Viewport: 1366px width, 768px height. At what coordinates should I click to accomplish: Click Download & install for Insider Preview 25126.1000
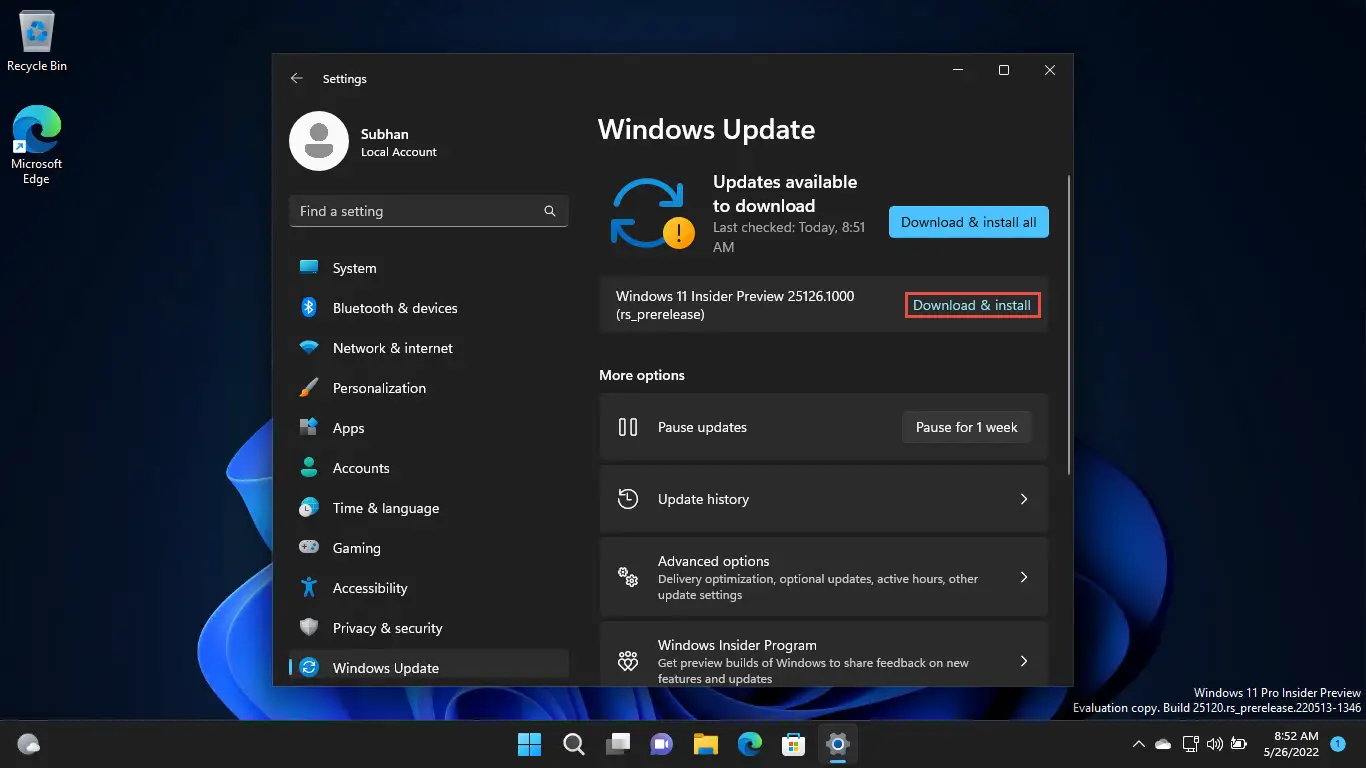(972, 305)
